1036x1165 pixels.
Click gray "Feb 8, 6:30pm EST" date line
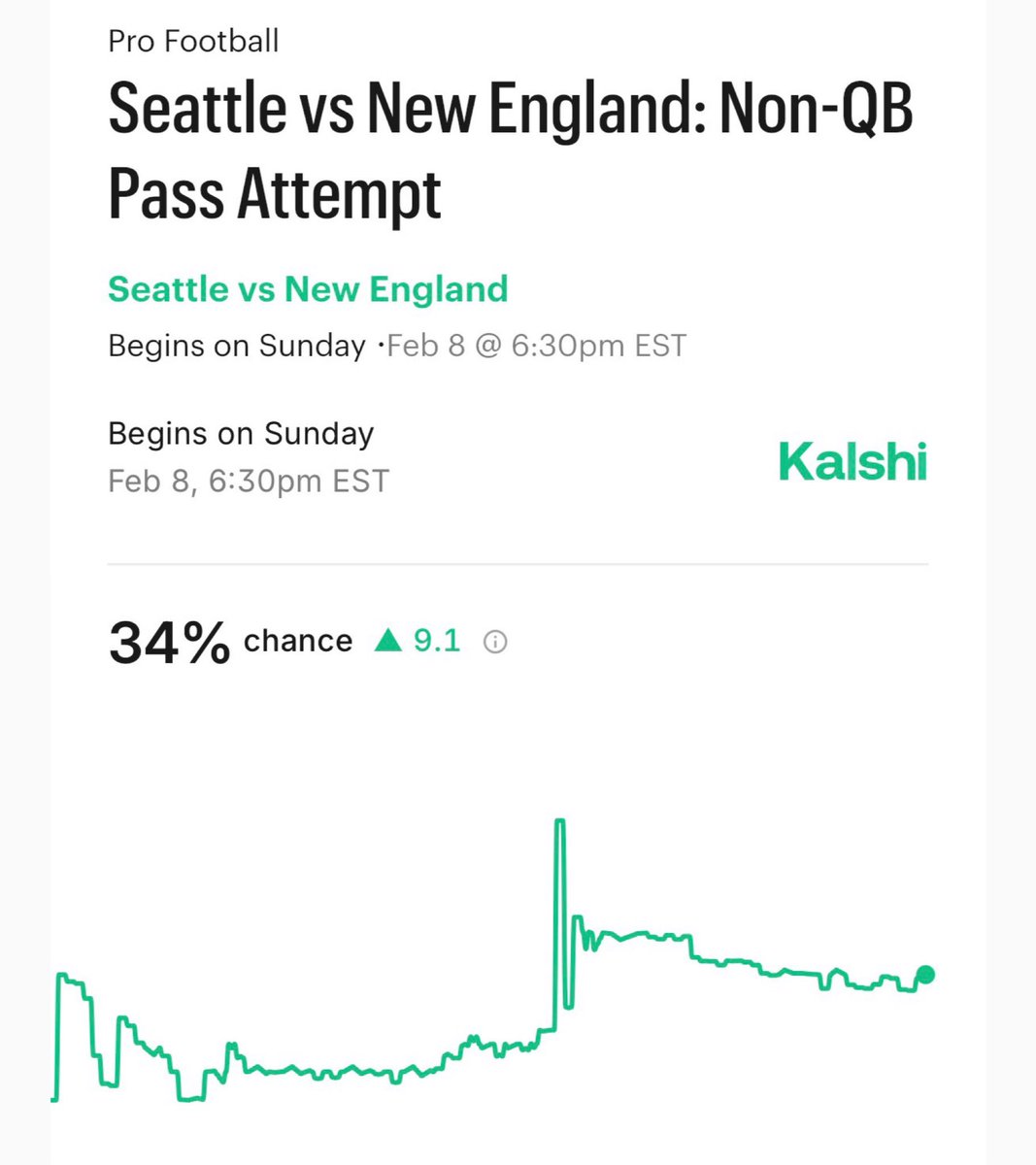(x=249, y=481)
